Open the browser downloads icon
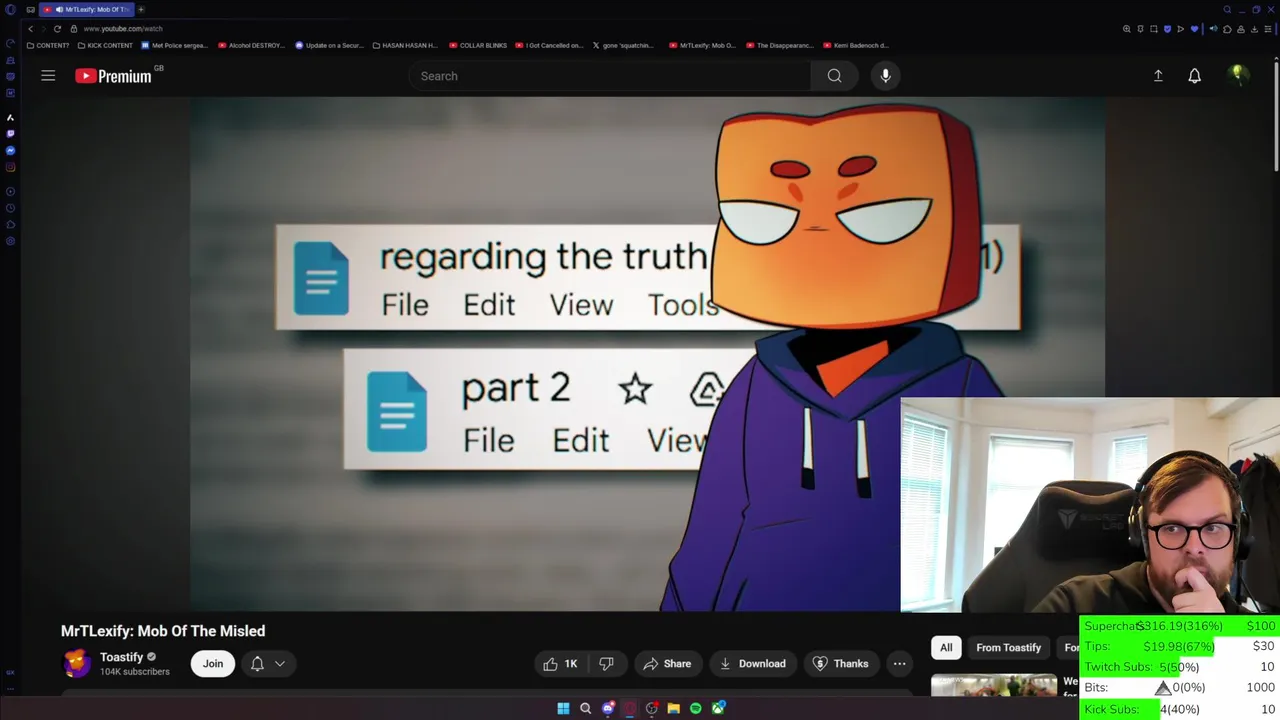The height and width of the screenshot is (720, 1280). 1254,29
